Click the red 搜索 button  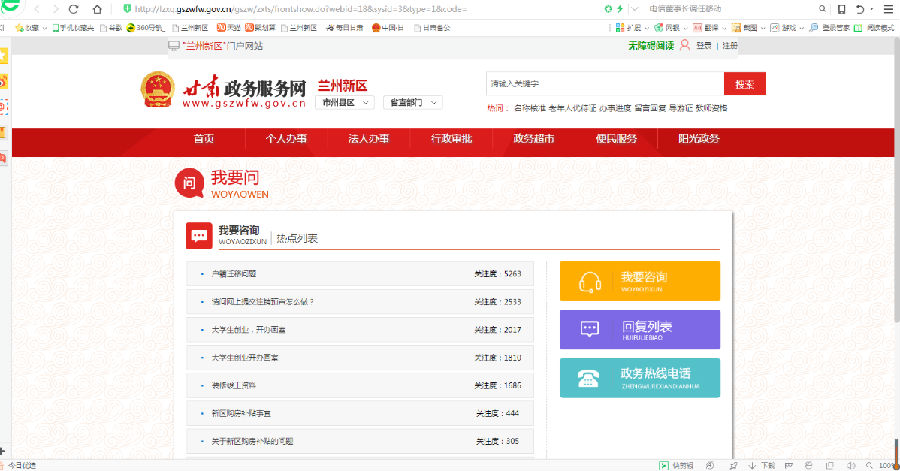(x=744, y=84)
